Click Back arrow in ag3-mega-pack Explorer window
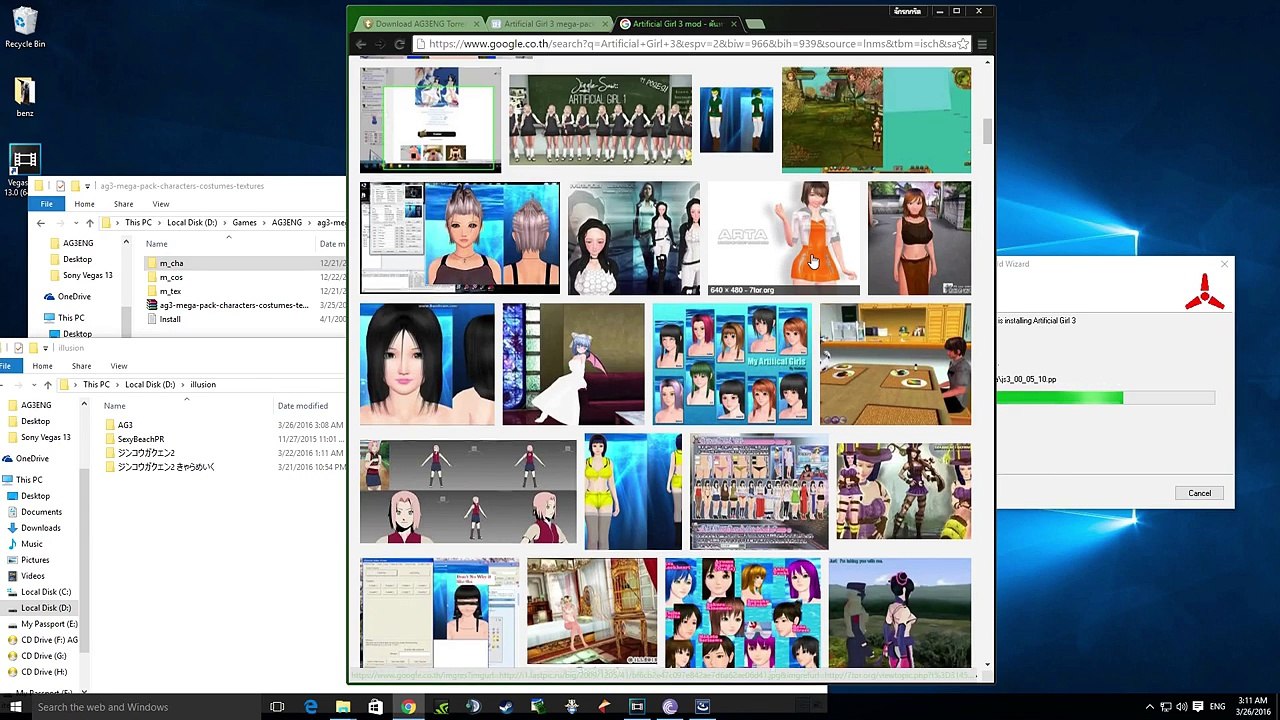The image size is (1280, 720). point(40,223)
